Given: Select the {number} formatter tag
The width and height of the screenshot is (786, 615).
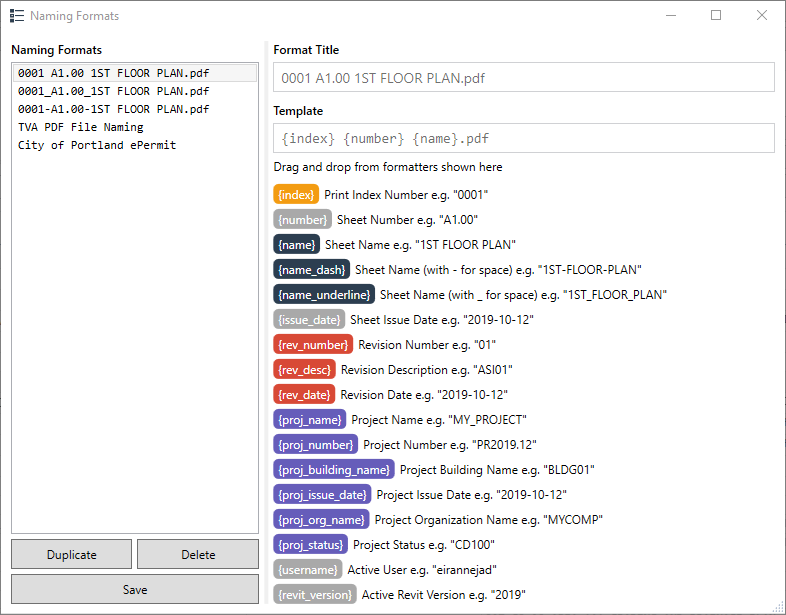Looking at the screenshot, I should 302,220.
